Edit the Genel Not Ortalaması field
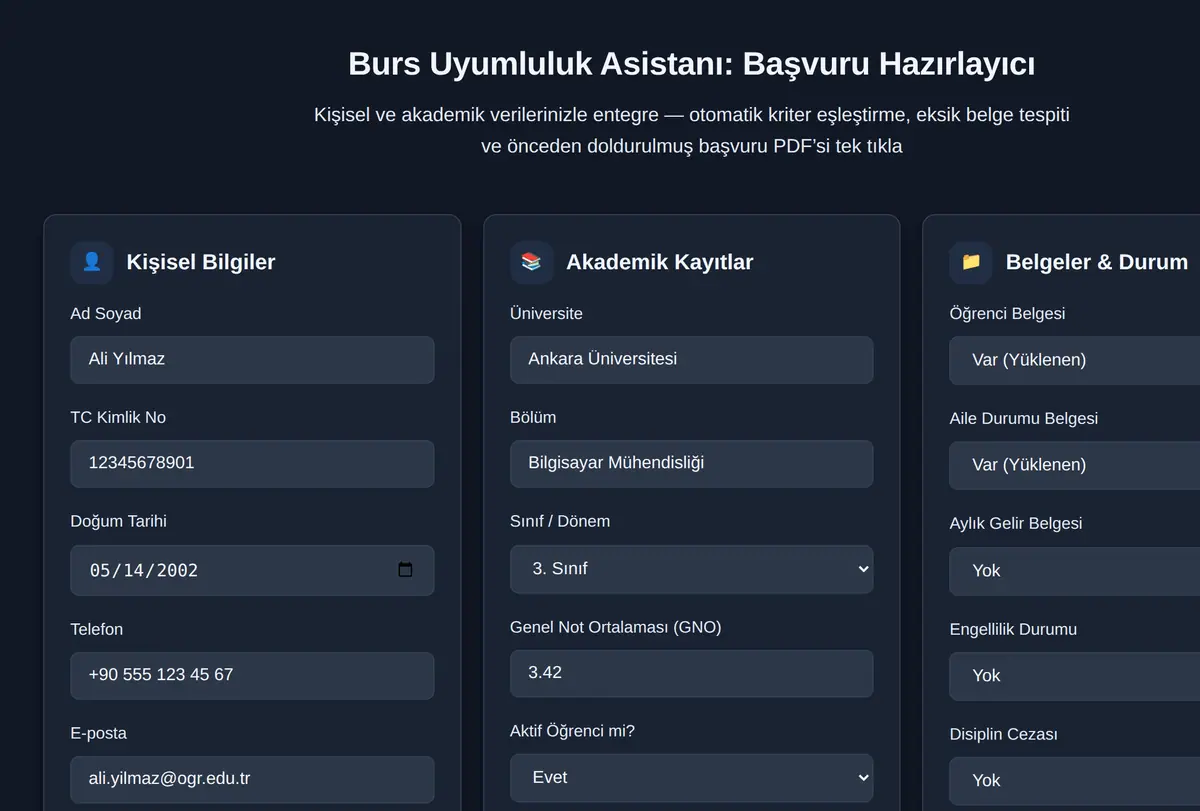 (692, 674)
